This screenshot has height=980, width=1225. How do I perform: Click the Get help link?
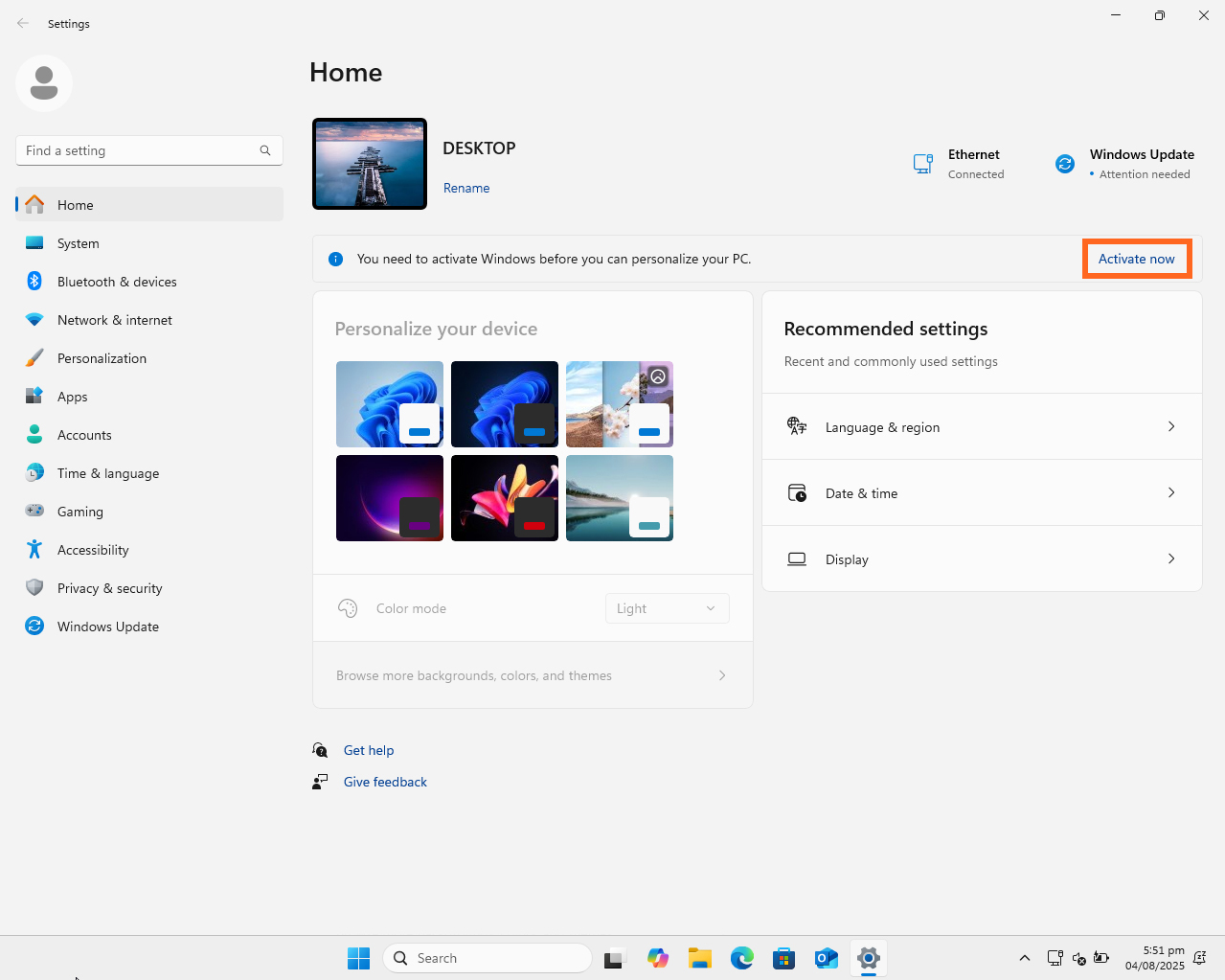(369, 750)
